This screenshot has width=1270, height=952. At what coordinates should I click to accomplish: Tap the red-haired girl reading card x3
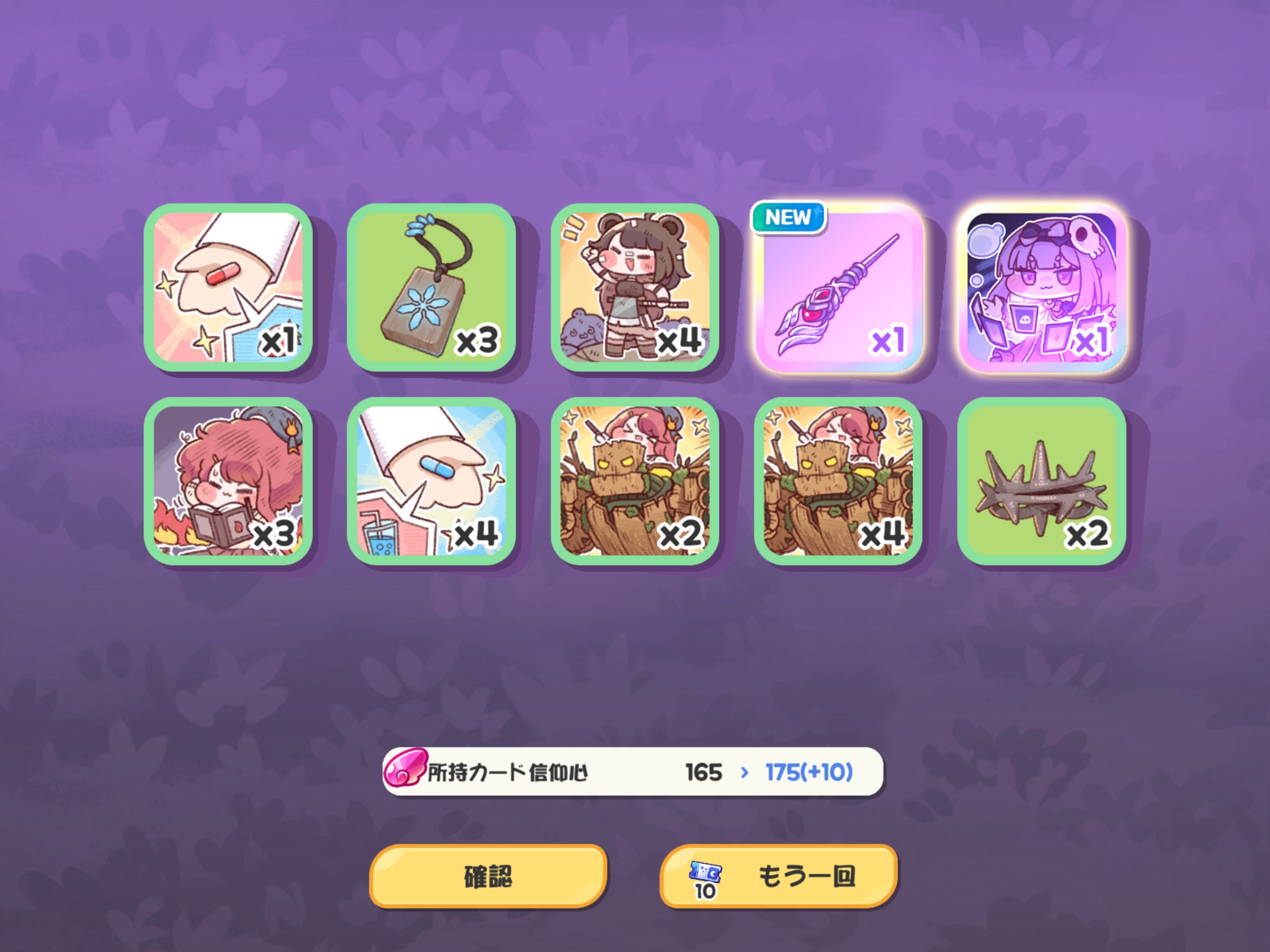click(228, 481)
